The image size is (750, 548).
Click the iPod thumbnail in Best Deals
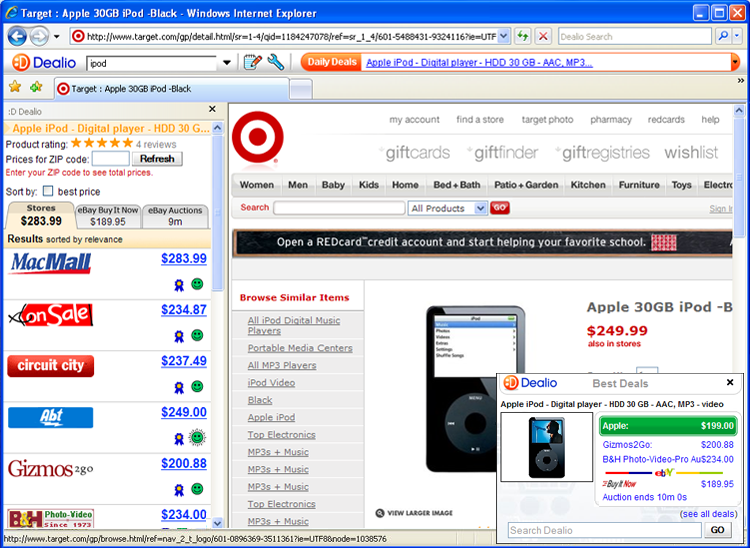546,447
